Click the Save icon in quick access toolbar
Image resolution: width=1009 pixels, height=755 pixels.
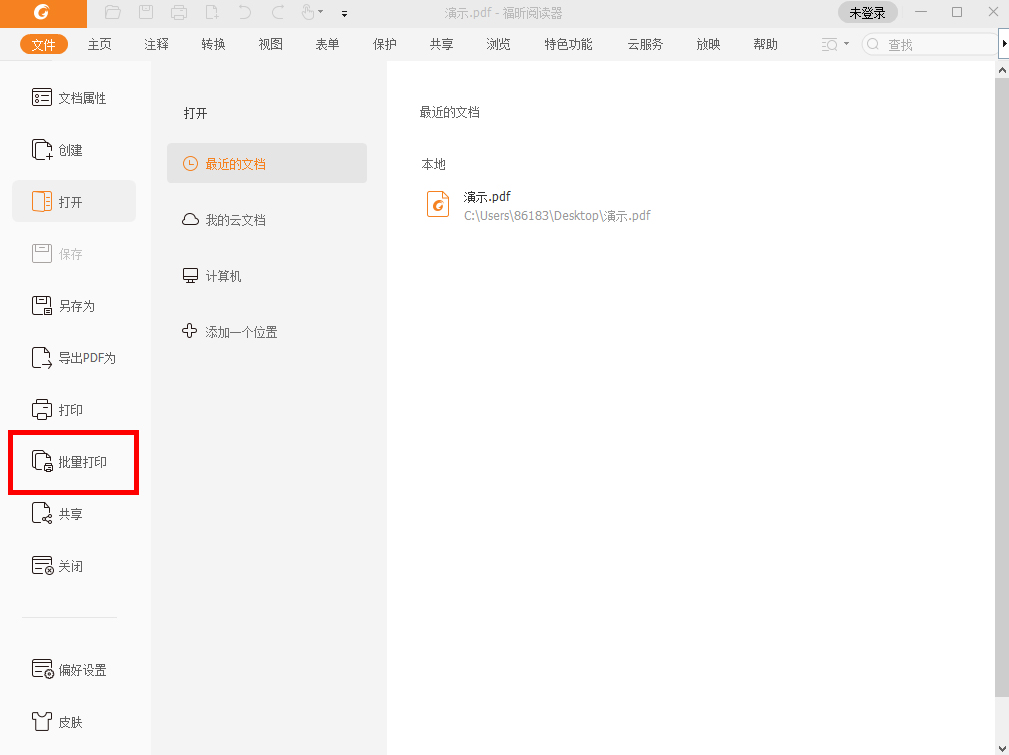pos(144,13)
